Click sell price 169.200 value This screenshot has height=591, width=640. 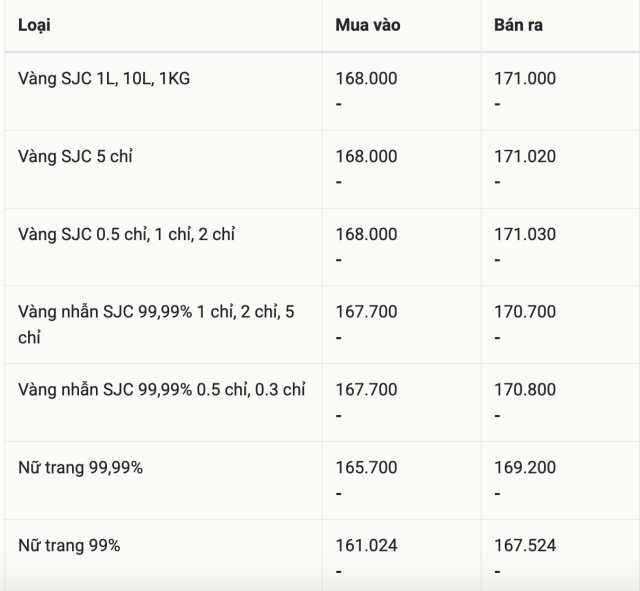[525, 467]
